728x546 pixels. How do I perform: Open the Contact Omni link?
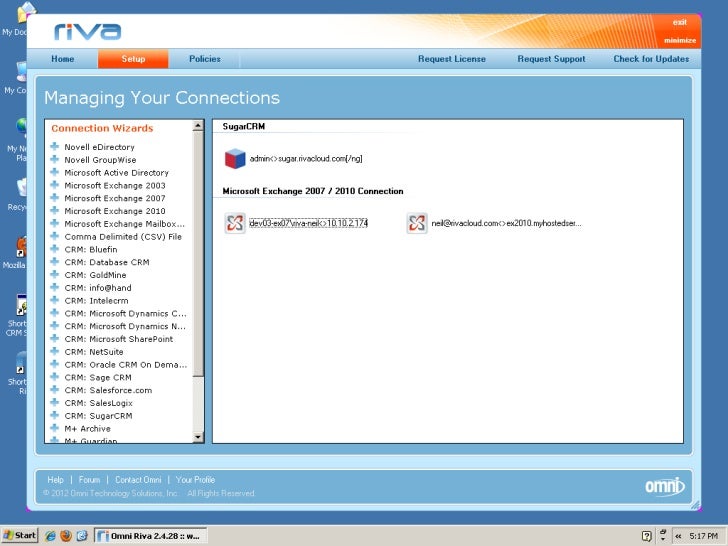point(138,480)
